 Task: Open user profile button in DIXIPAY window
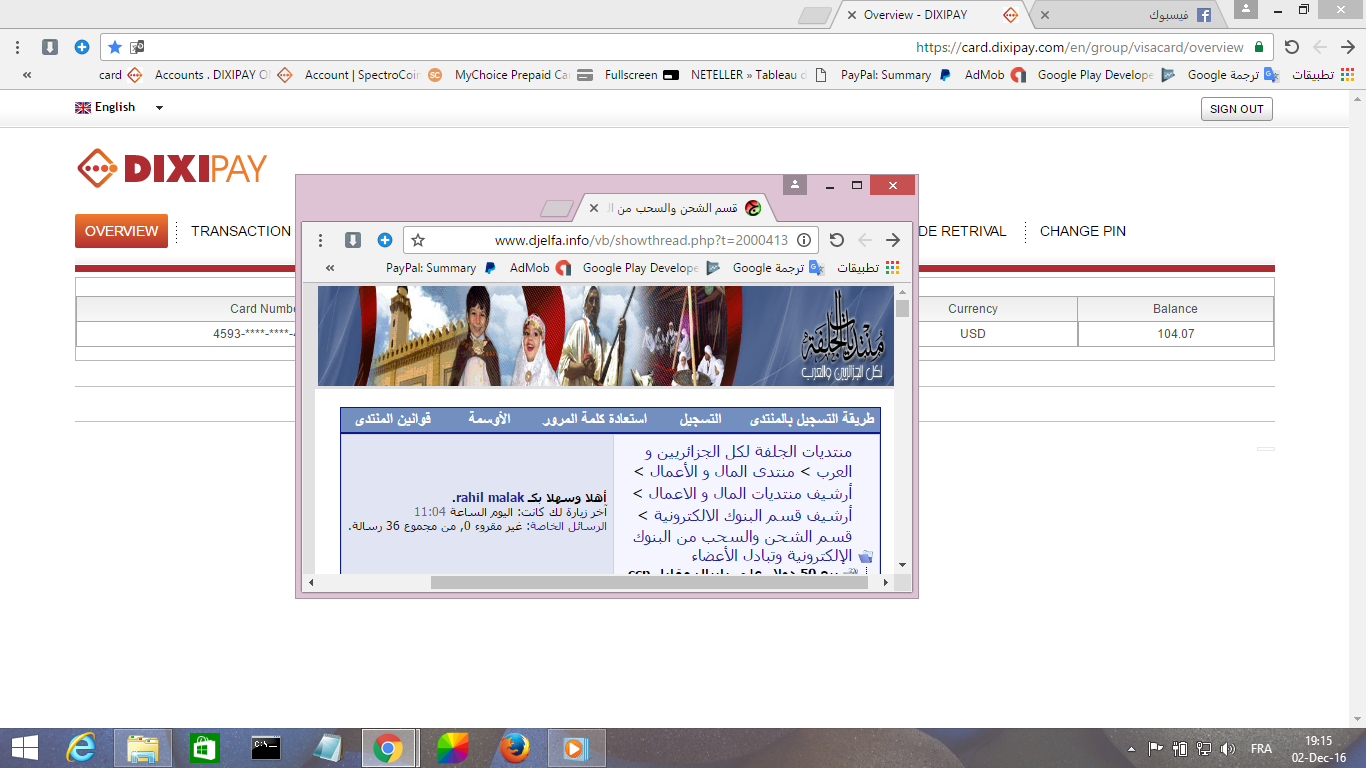pyautogui.click(x=1246, y=9)
